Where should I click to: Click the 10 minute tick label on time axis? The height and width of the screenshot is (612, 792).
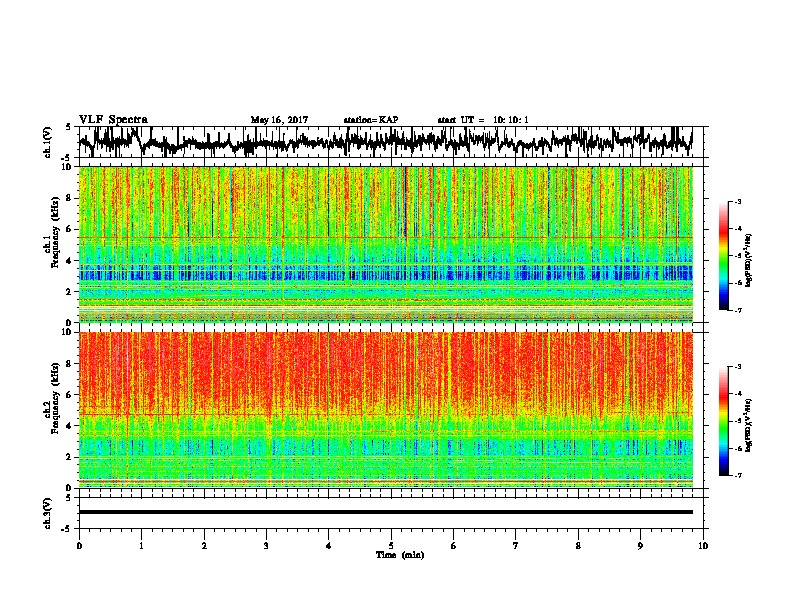pyautogui.click(x=703, y=546)
